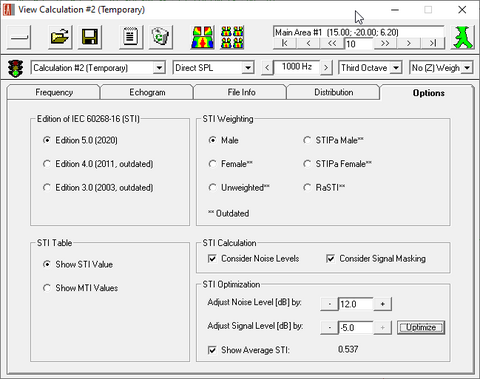Screen dimensions: 480x379
Task: Click the traffic light icon
Action: tap(16, 68)
